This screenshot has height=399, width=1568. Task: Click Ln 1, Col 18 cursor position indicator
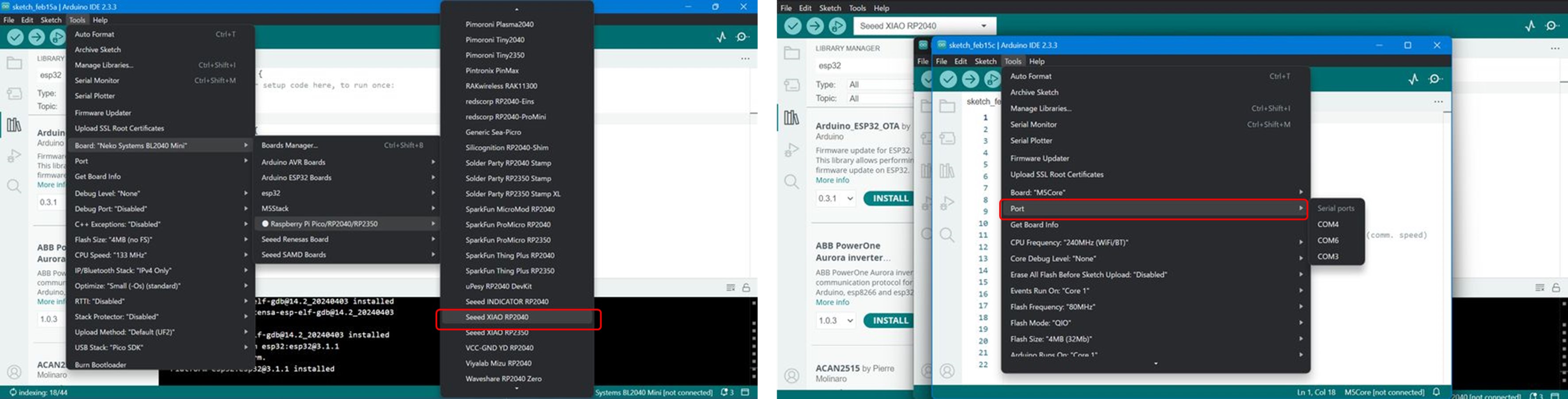[1316, 392]
